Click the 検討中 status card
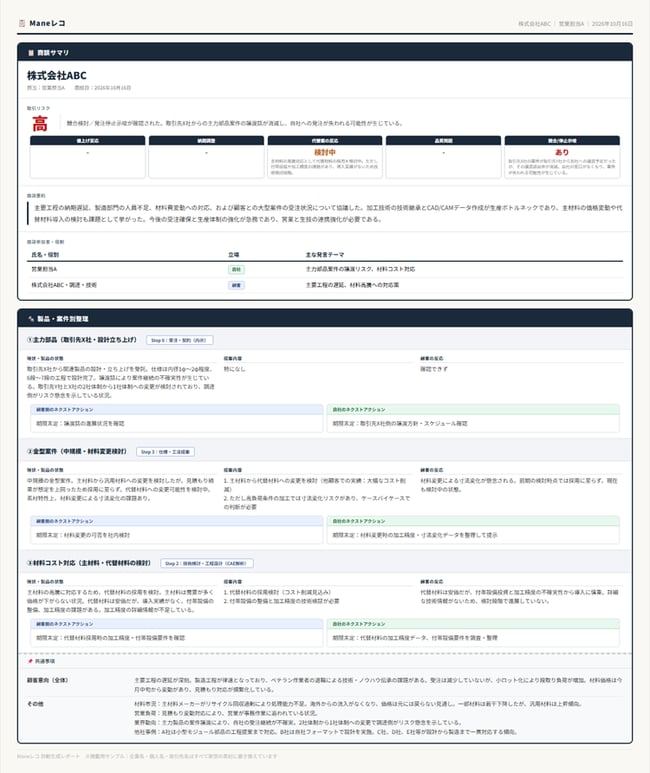 click(x=325, y=157)
